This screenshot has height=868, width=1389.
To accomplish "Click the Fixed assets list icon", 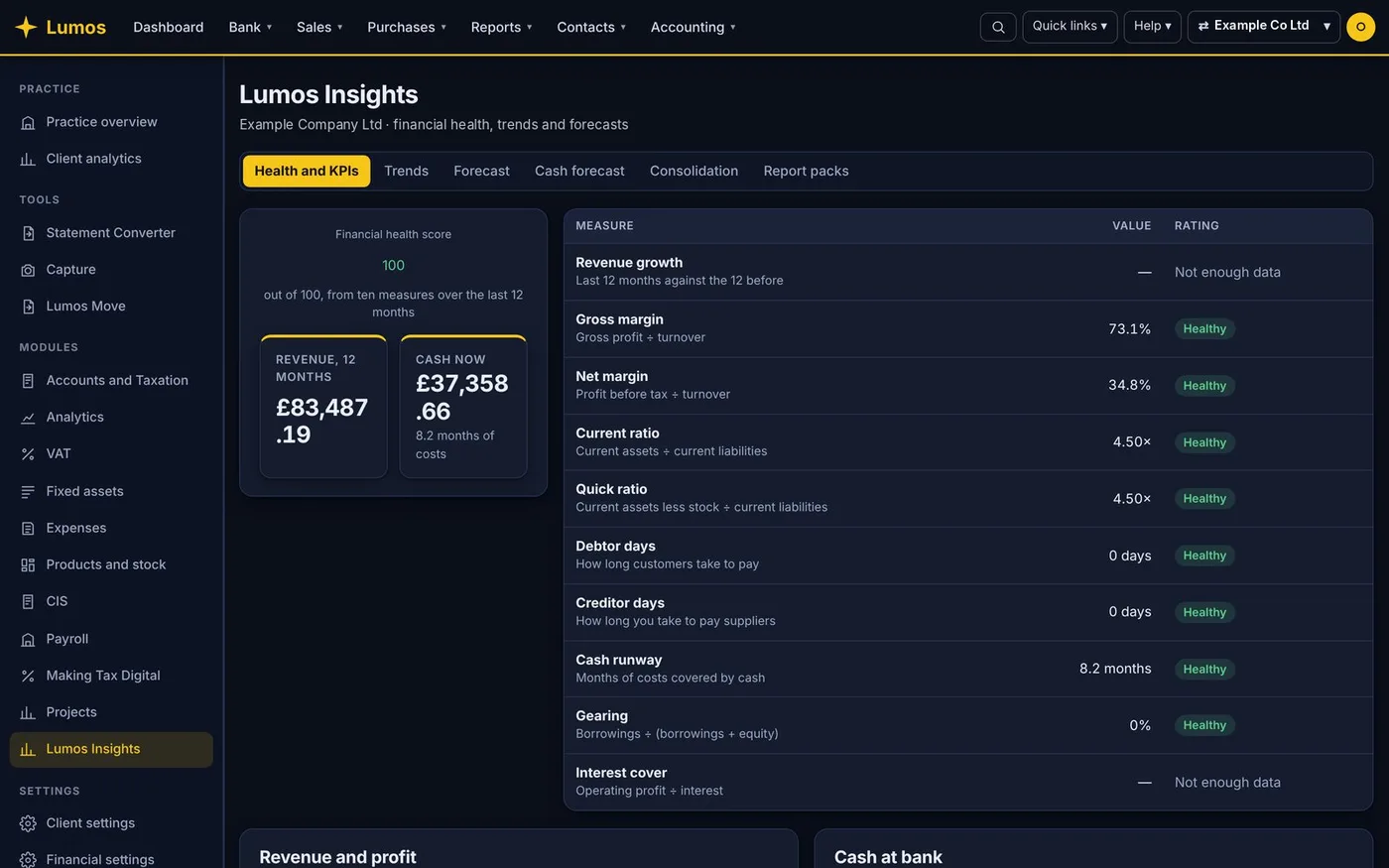I will 28,492.
